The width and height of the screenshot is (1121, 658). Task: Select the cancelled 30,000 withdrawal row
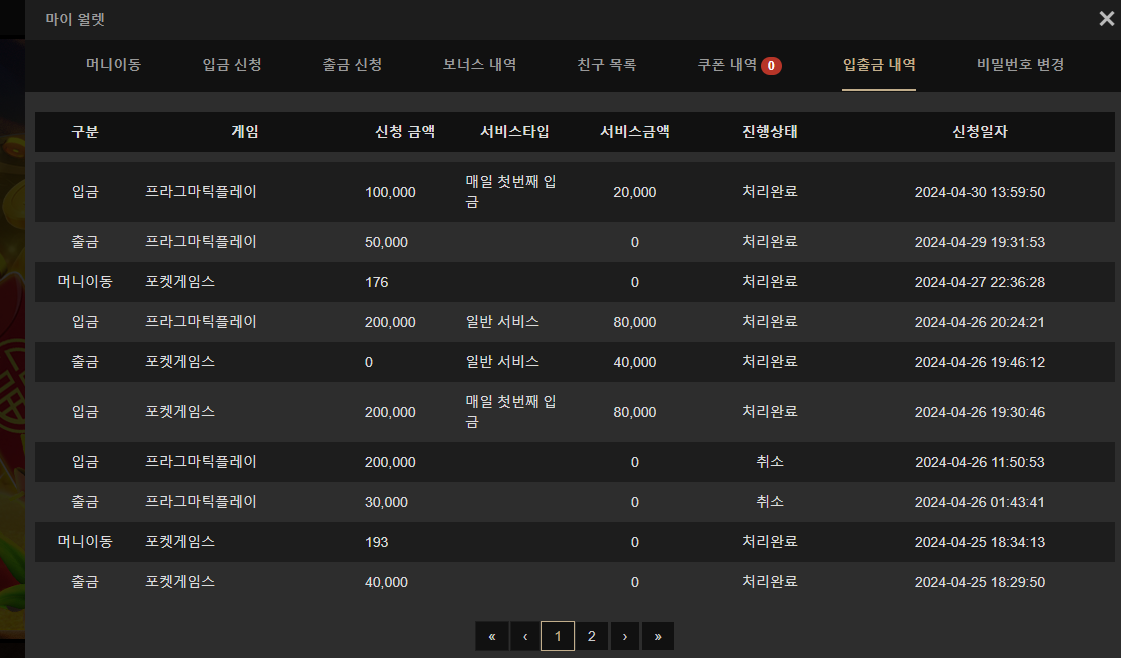click(575, 502)
